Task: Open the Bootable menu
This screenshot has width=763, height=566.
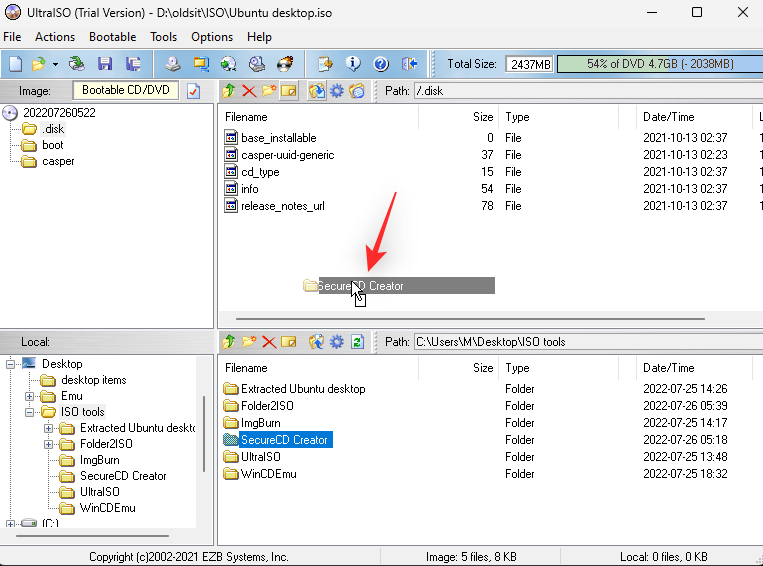Action: pos(112,37)
